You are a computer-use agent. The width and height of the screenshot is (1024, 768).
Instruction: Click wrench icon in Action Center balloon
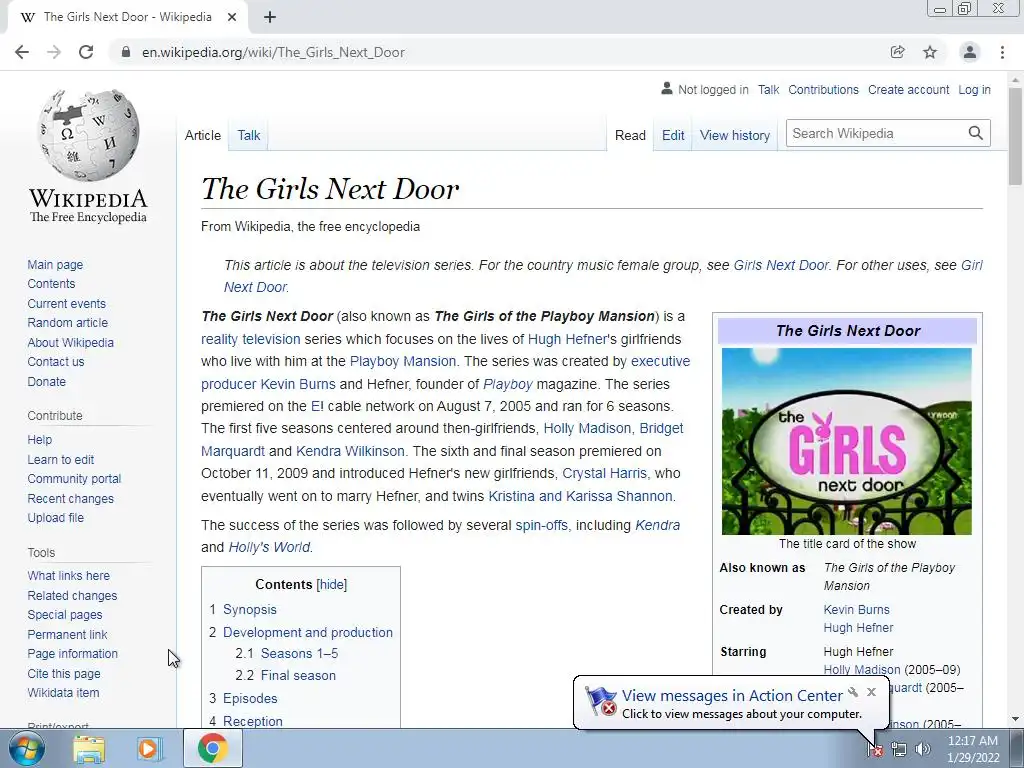[853, 692]
